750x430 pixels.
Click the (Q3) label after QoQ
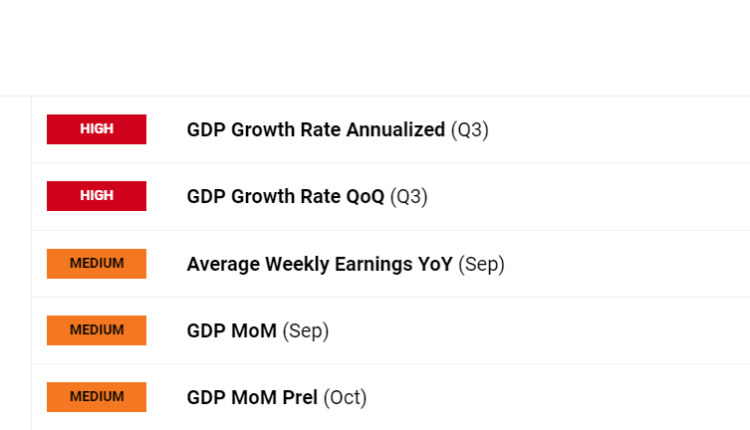(x=408, y=197)
